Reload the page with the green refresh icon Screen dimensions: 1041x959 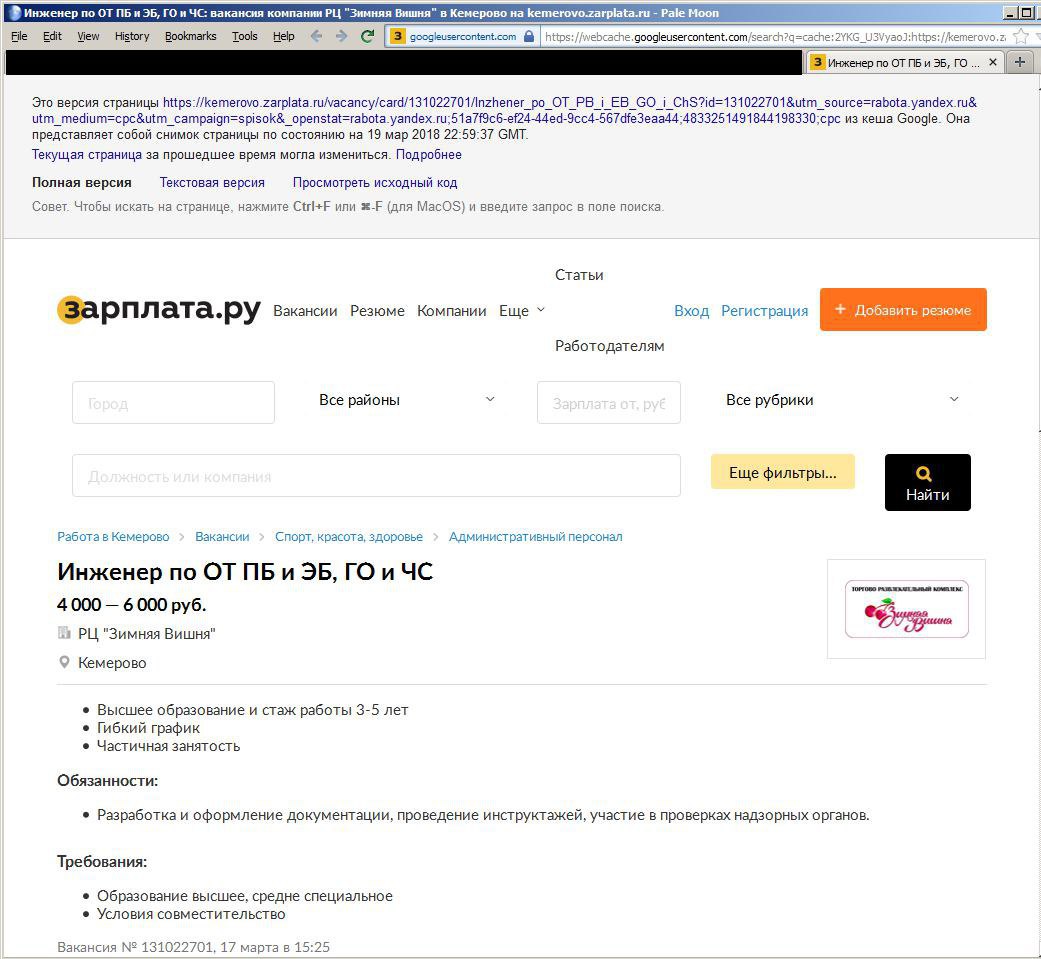367,36
